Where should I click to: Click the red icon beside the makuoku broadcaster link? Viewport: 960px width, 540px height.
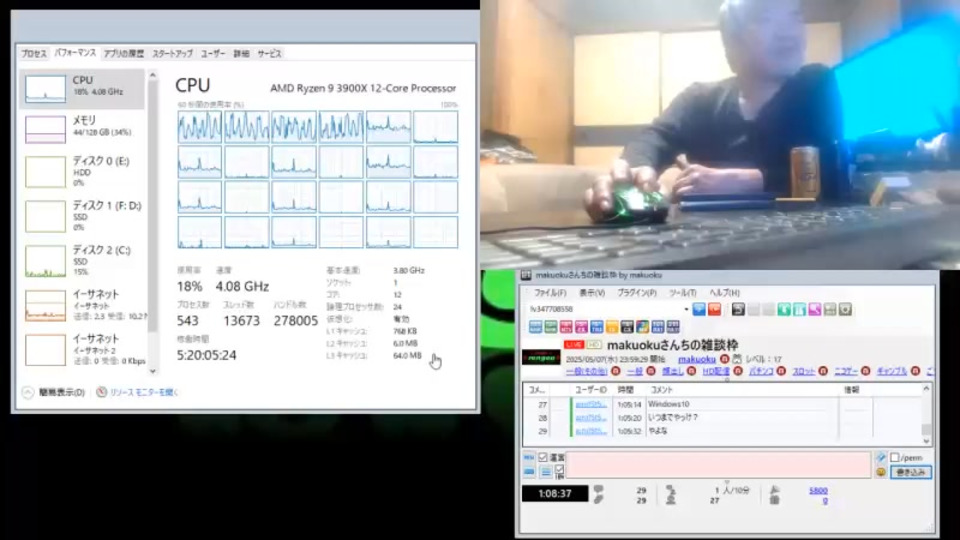724,359
